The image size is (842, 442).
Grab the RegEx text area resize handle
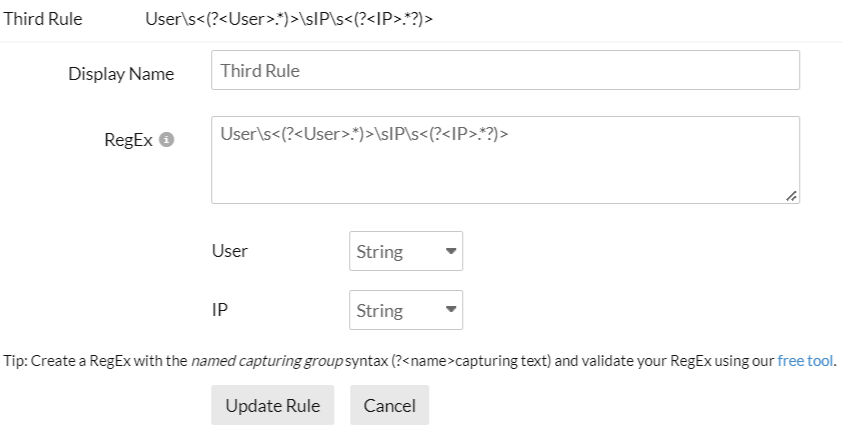click(792, 197)
